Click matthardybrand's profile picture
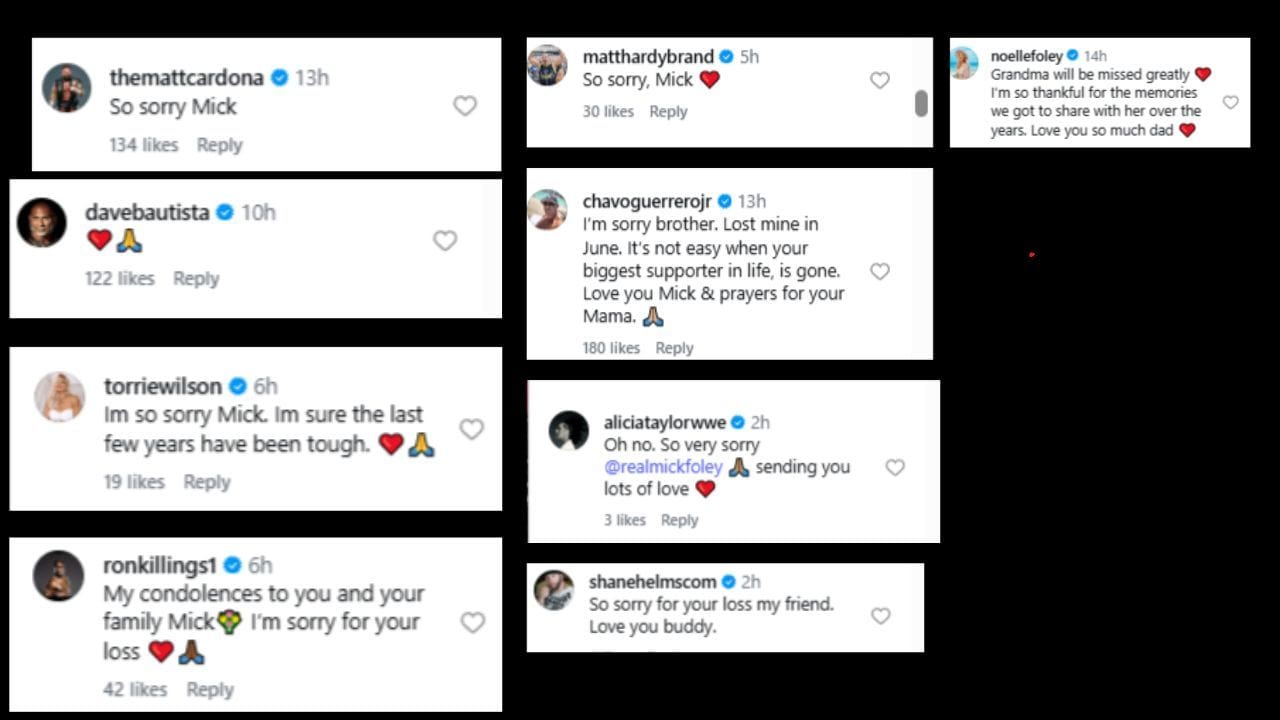 [x=548, y=66]
